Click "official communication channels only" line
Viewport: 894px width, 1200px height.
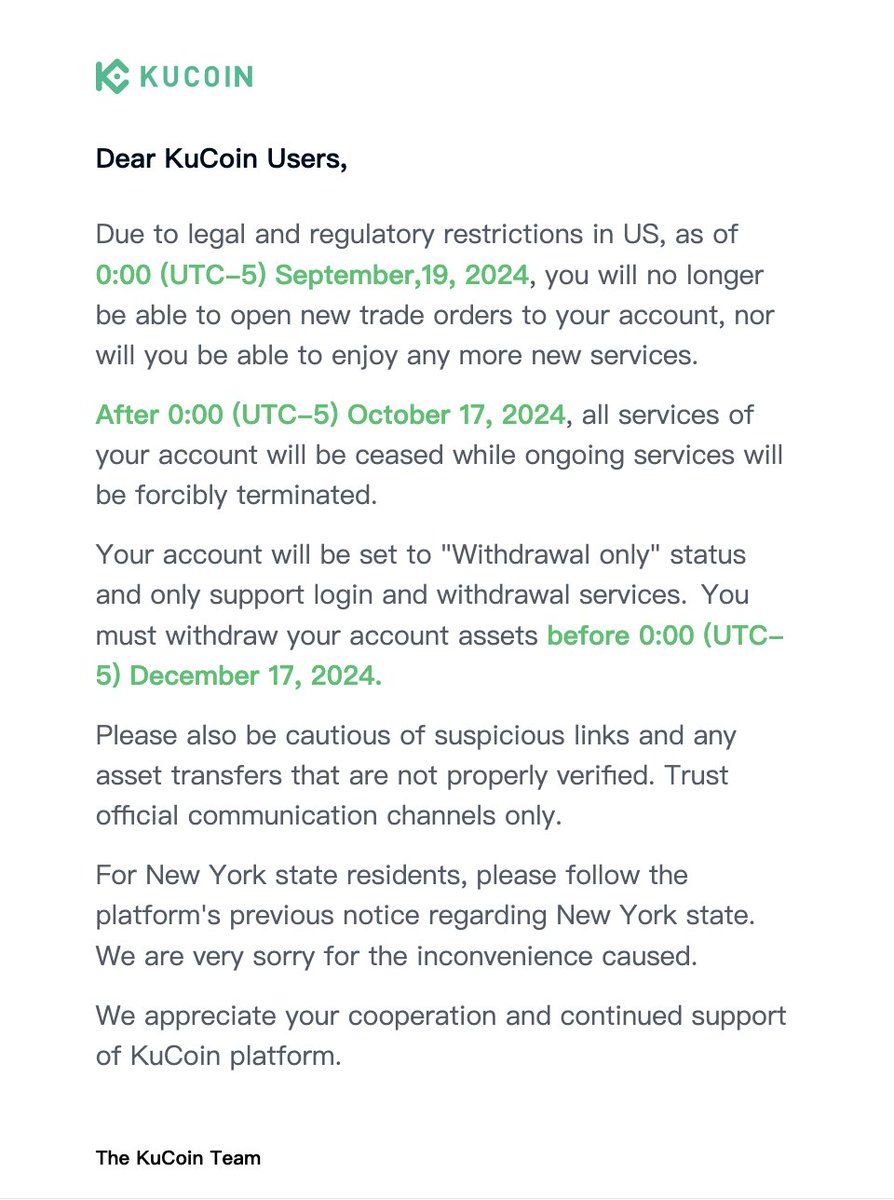tap(329, 815)
